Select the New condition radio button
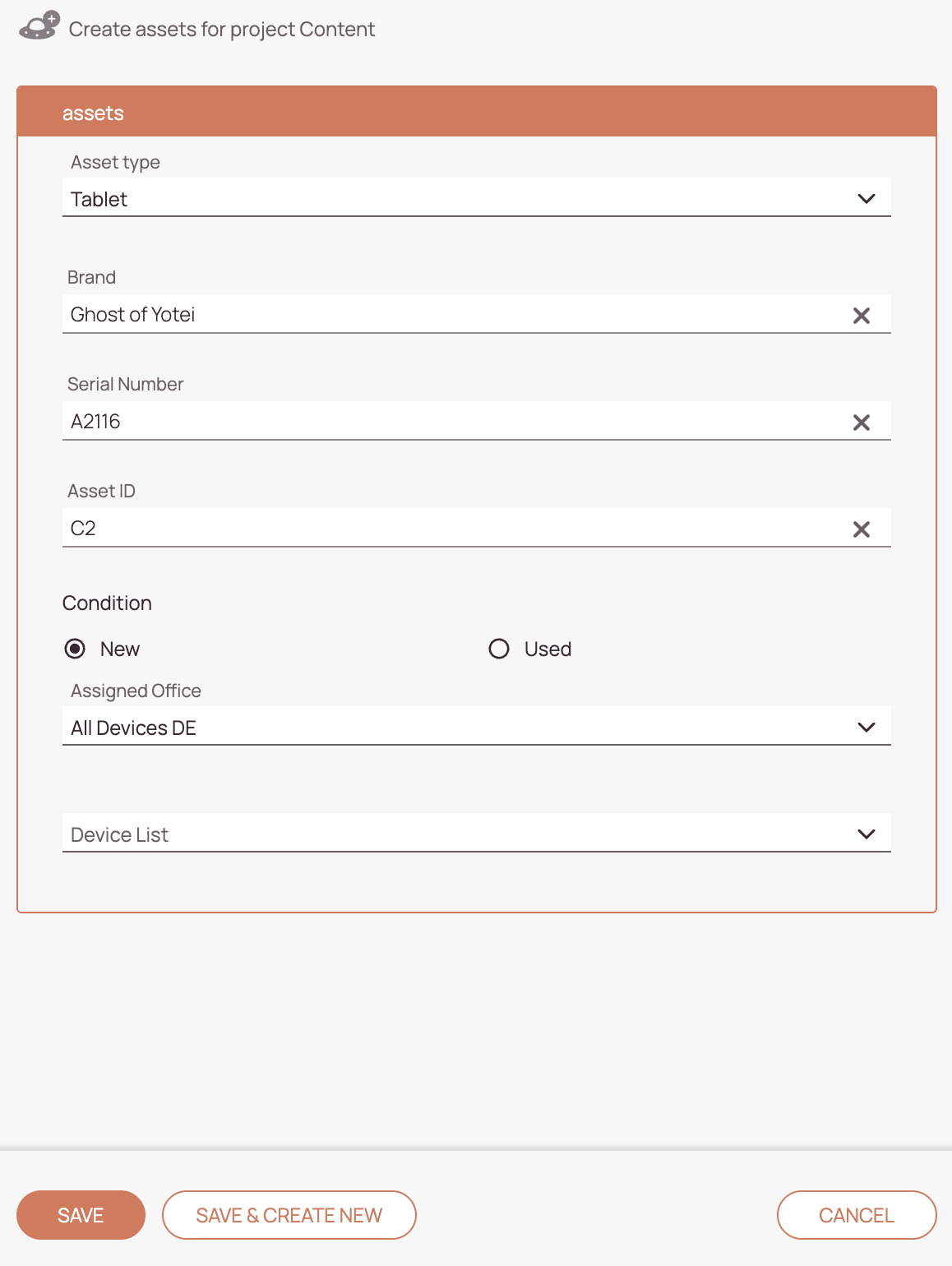The image size is (952, 1266). (75, 649)
